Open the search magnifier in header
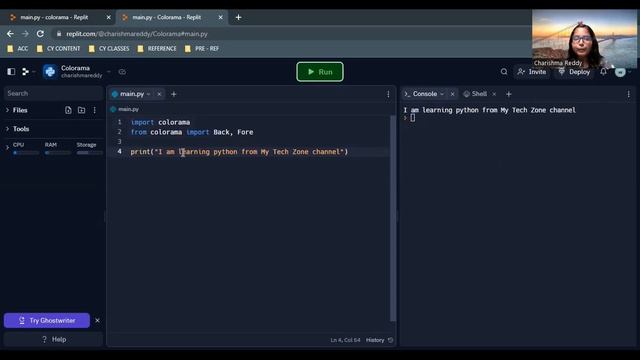The height and width of the screenshot is (360, 640). [x=504, y=72]
